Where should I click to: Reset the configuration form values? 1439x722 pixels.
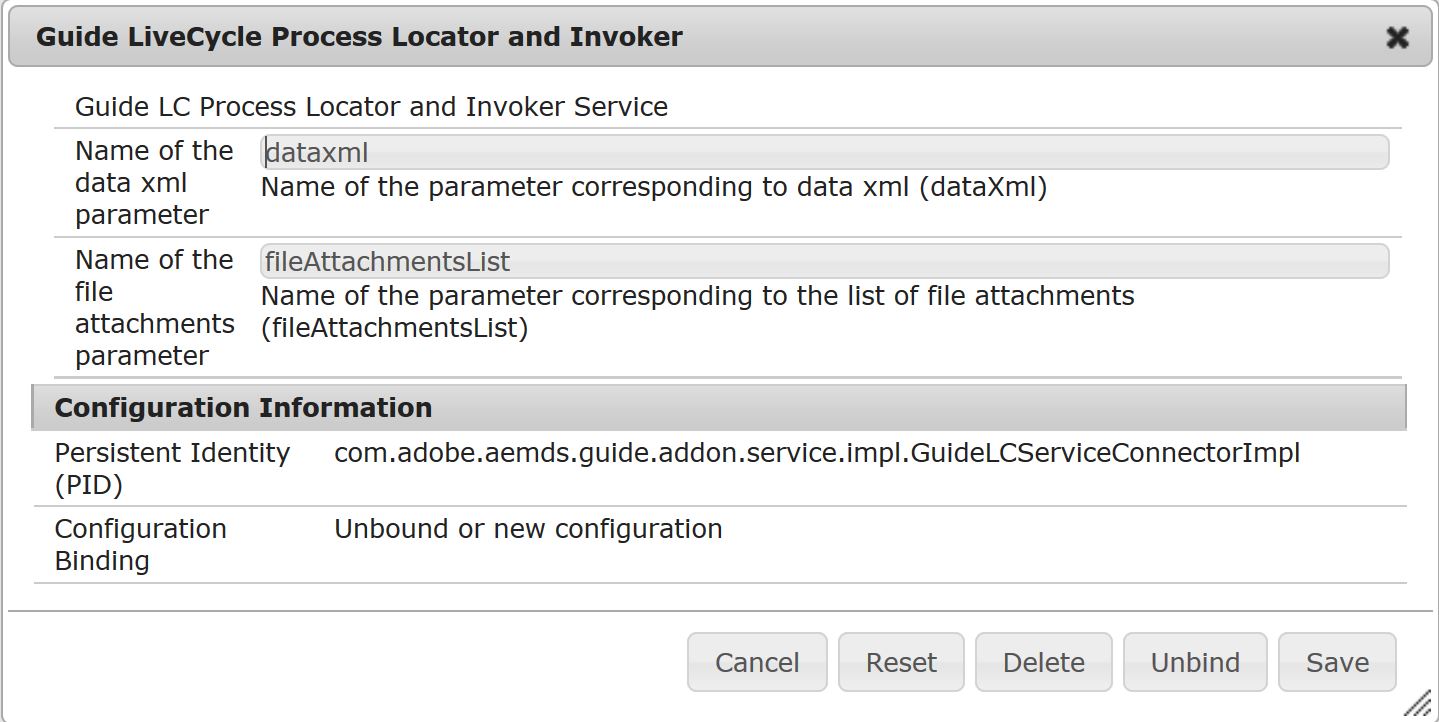pyautogui.click(x=901, y=662)
